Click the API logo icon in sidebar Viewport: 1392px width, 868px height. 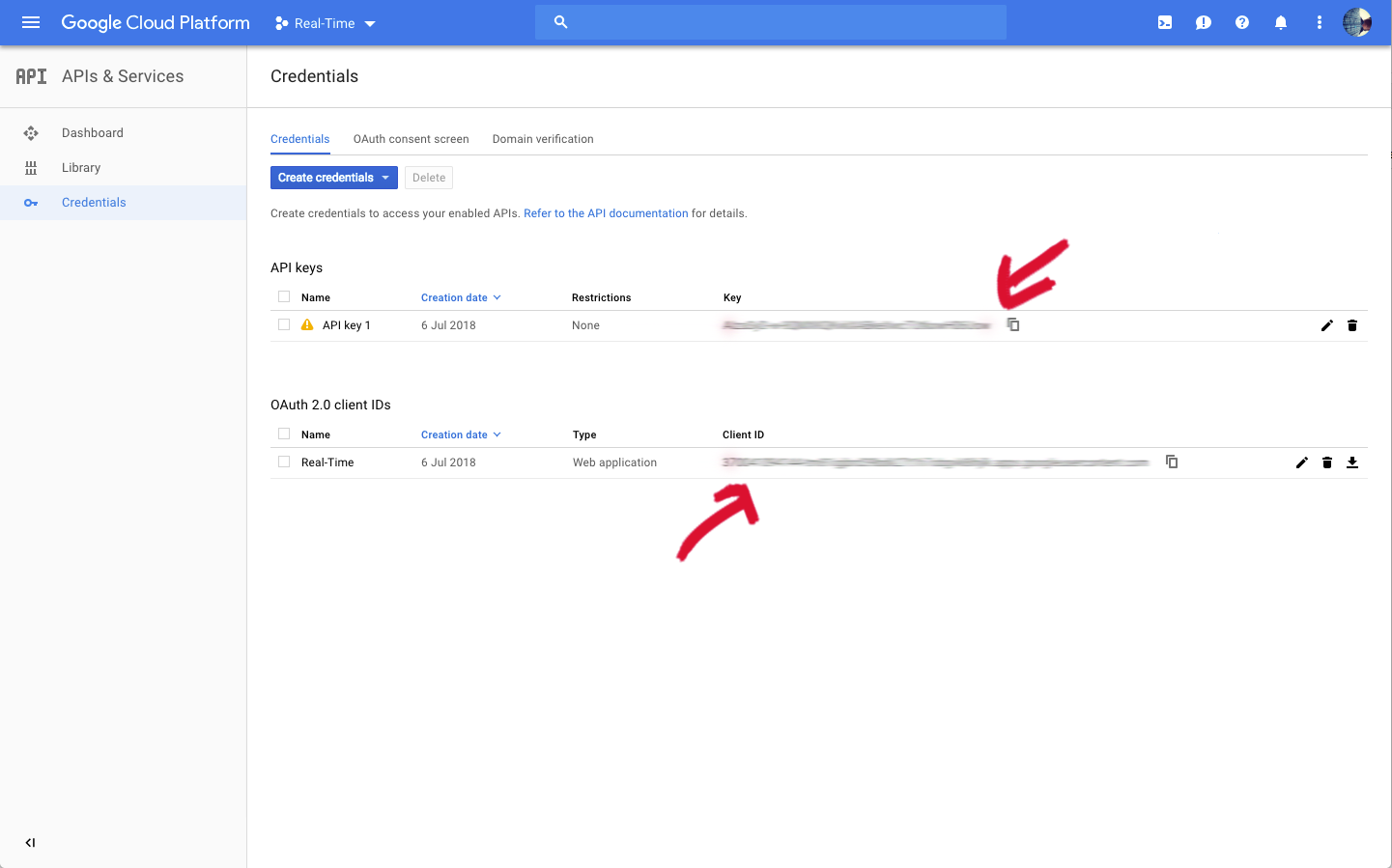31,76
